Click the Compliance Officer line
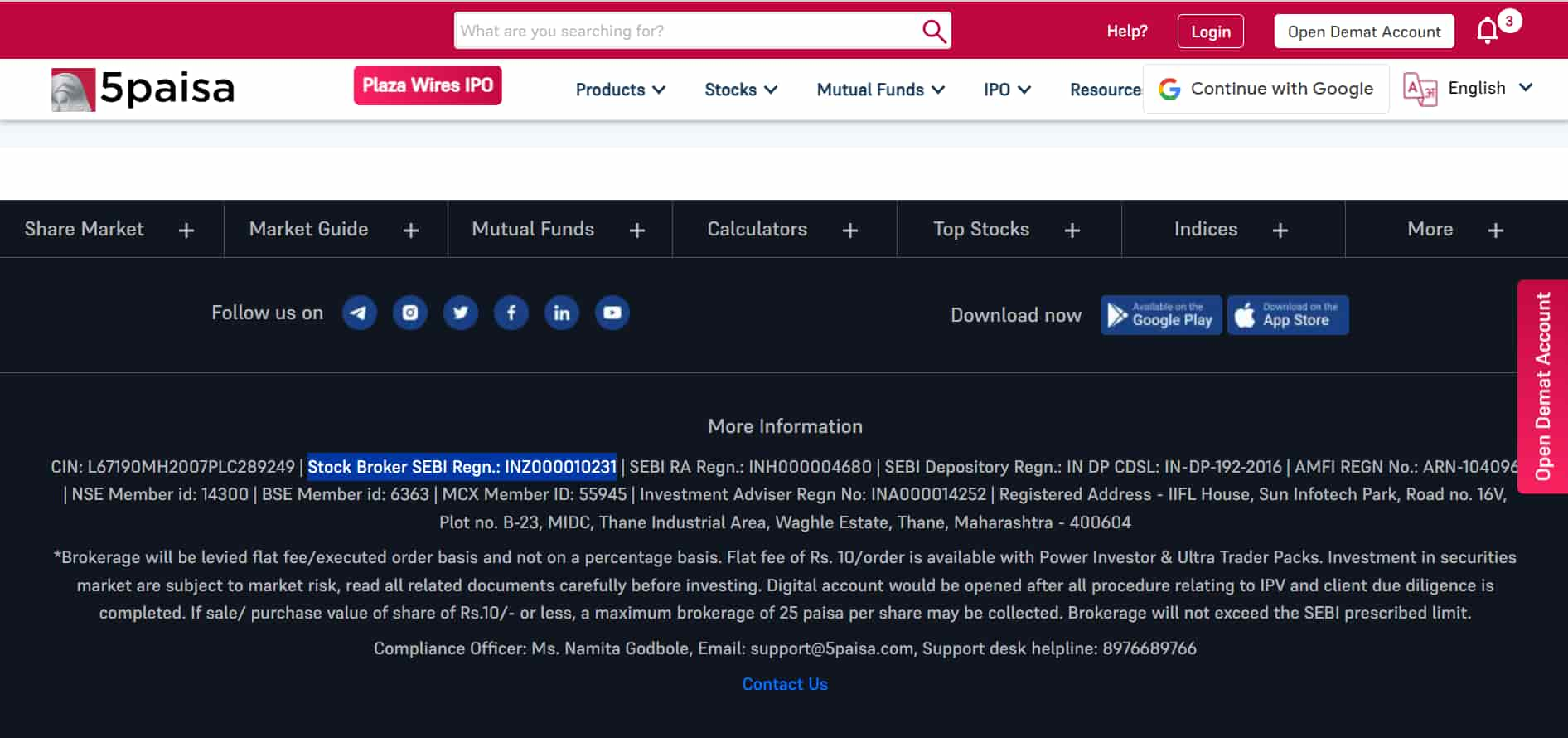Image resolution: width=1568 pixels, height=738 pixels. point(785,648)
